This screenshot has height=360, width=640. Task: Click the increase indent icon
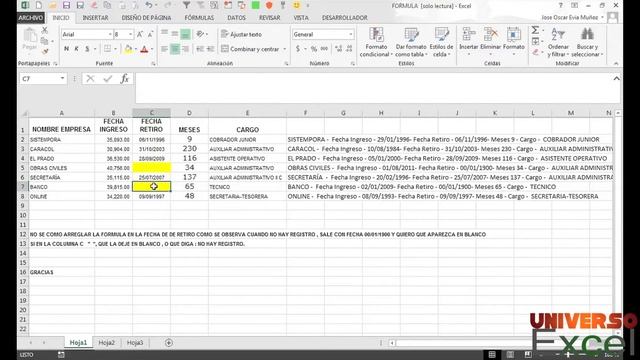coord(210,49)
